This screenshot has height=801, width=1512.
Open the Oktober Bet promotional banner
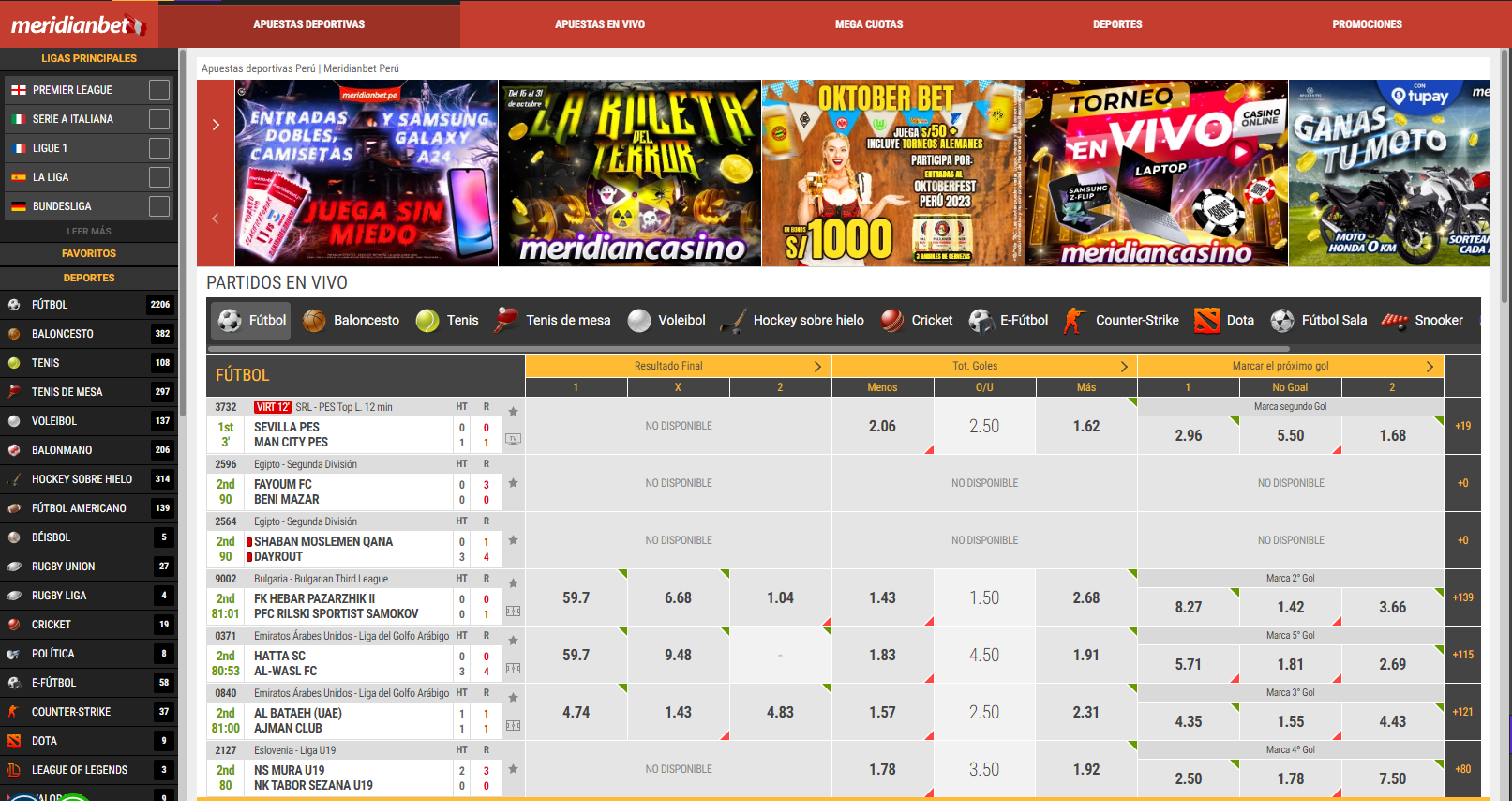tap(893, 173)
